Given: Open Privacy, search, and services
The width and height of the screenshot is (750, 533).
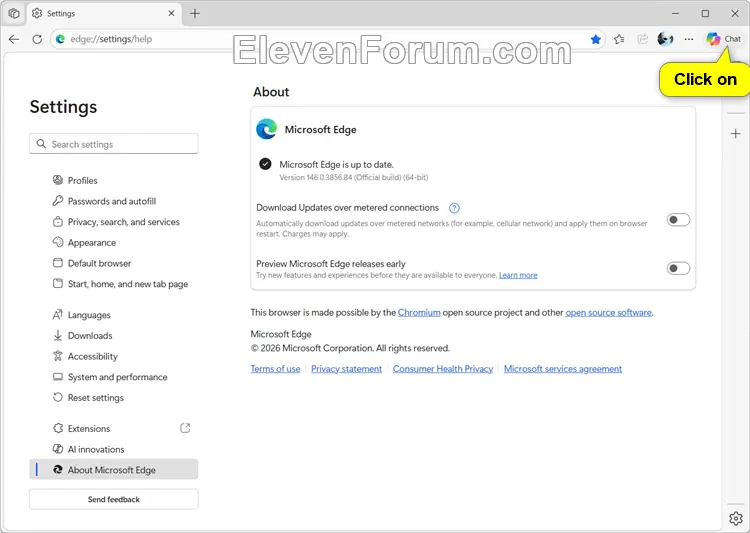Looking at the screenshot, I should (x=116, y=222).
